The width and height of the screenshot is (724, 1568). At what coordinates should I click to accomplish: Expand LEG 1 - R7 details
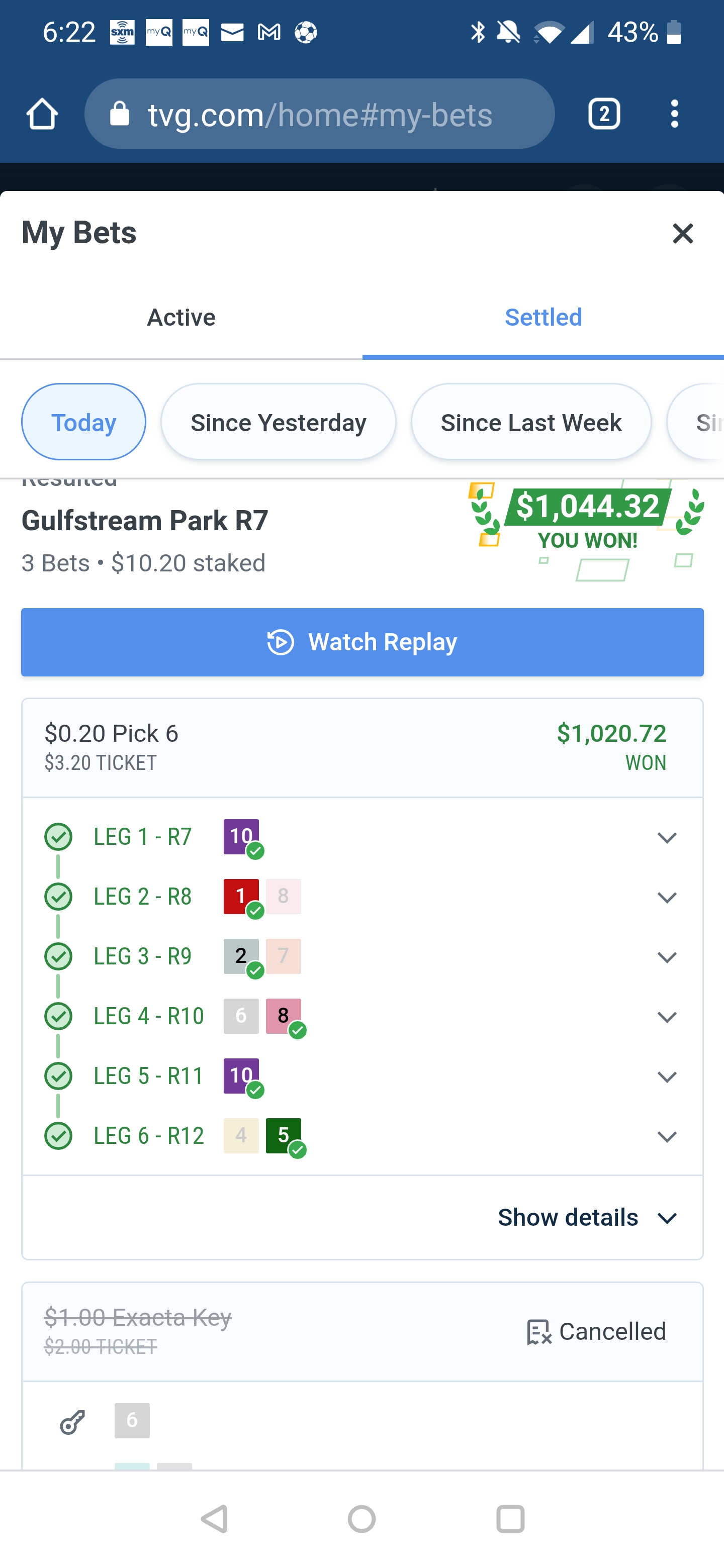tap(667, 838)
